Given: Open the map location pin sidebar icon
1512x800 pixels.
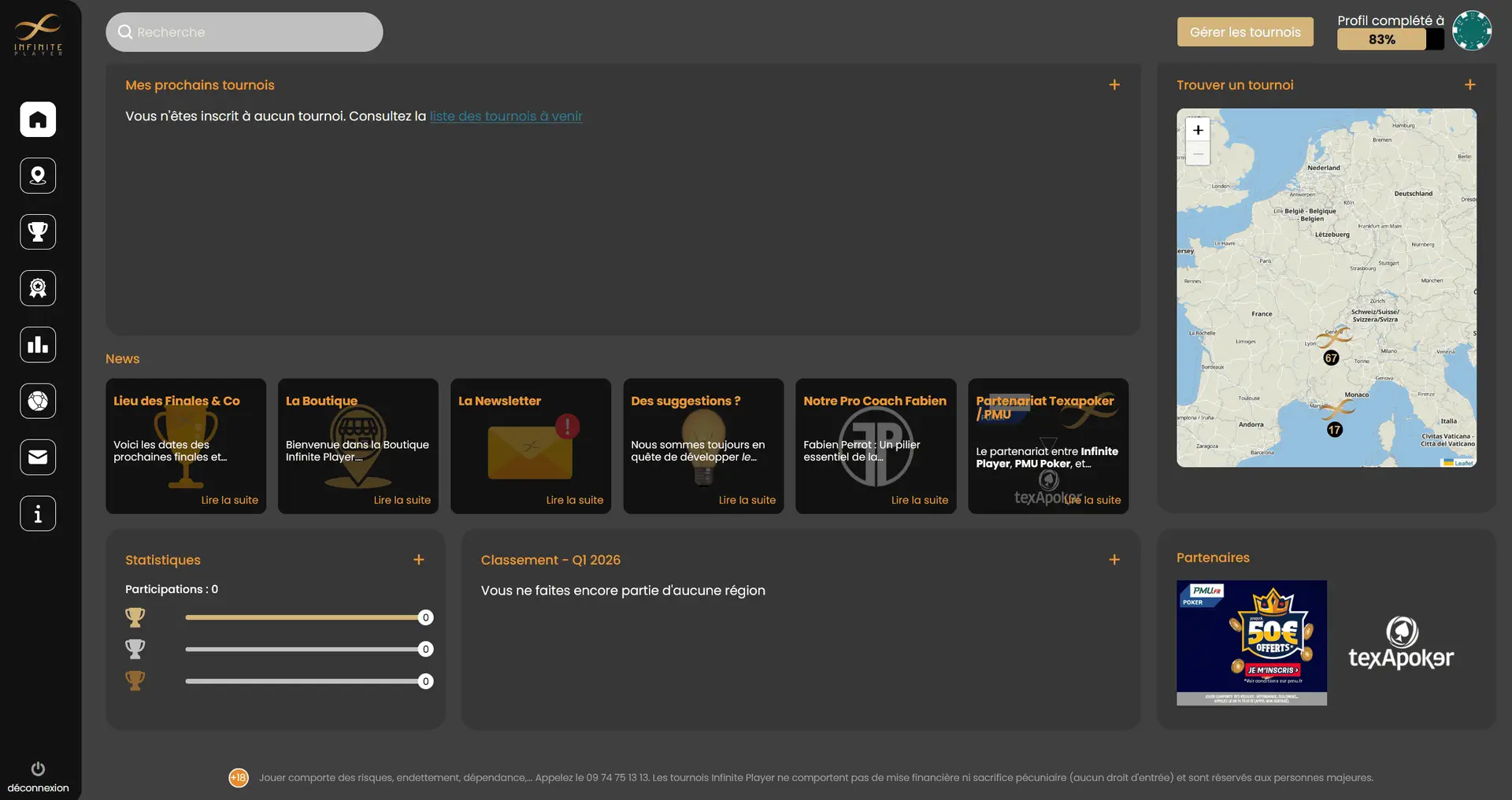Looking at the screenshot, I should point(38,176).
